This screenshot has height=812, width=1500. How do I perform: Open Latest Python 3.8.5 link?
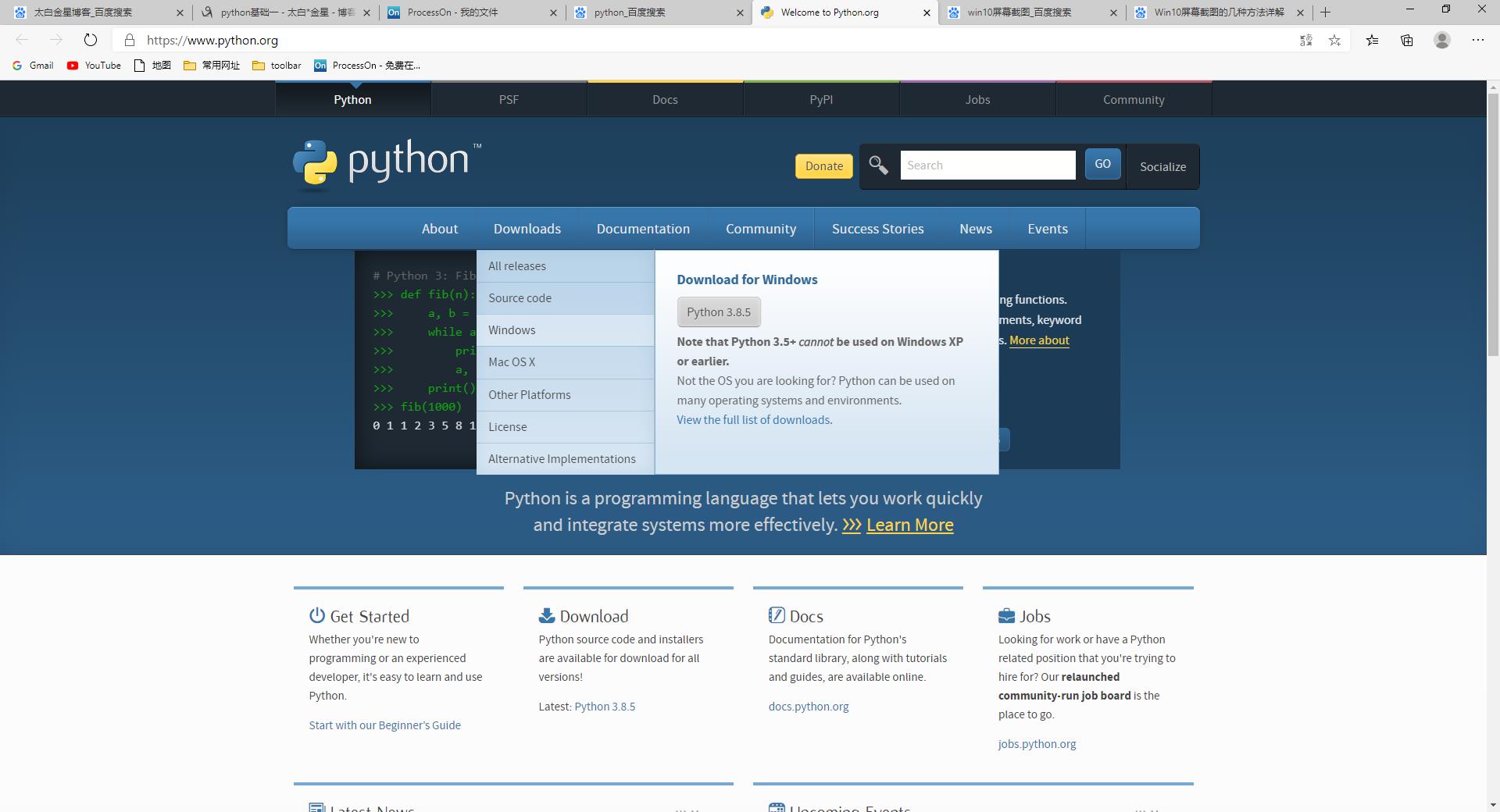pos(605,707)
